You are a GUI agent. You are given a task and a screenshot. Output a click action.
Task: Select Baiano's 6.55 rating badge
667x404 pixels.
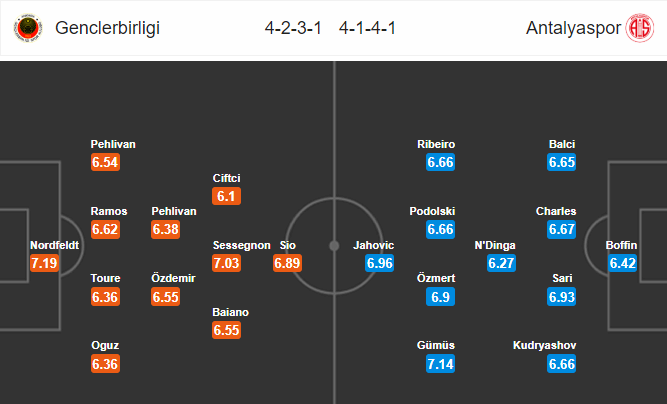coord(226,330)
